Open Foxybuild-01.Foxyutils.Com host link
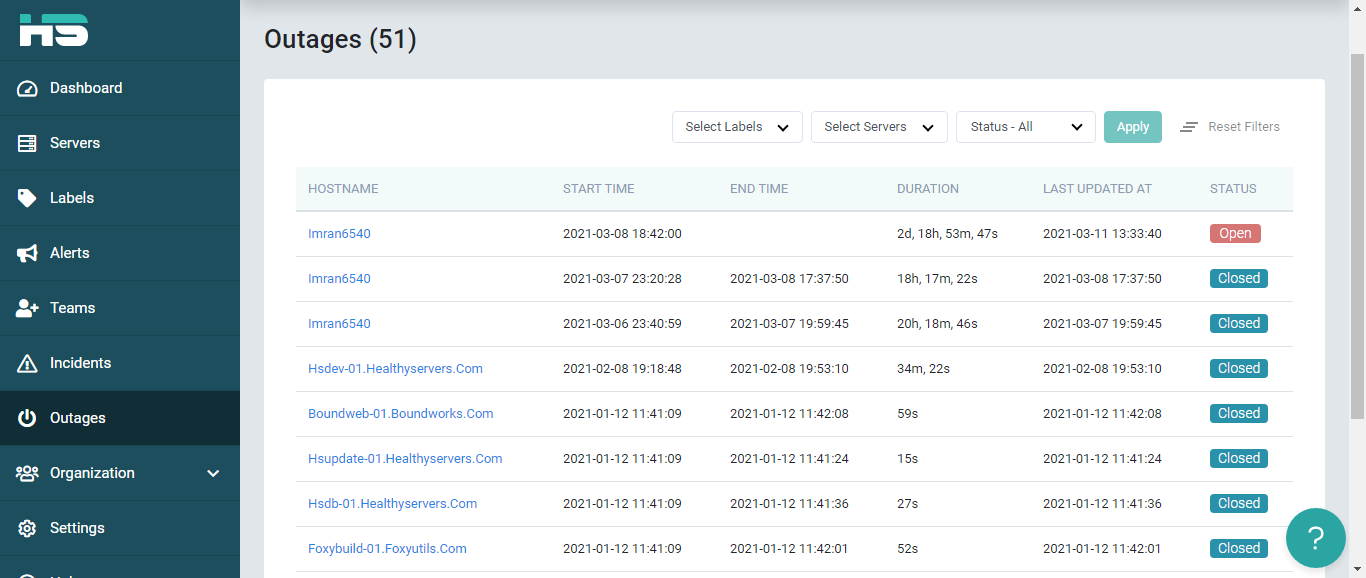Viewport: 1366px width, 578px height. point(387,548)
